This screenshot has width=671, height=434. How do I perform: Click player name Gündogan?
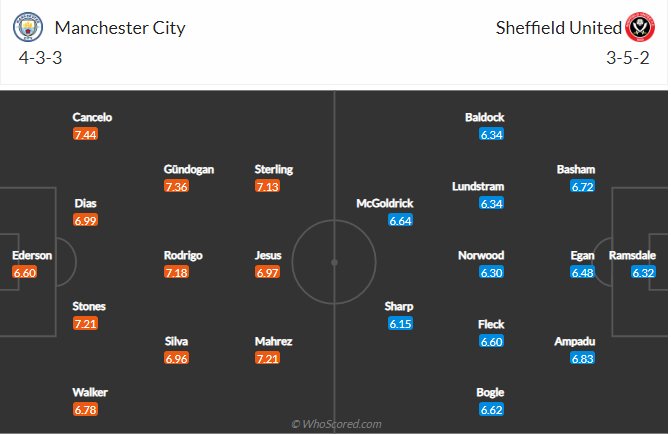(189, 169)
